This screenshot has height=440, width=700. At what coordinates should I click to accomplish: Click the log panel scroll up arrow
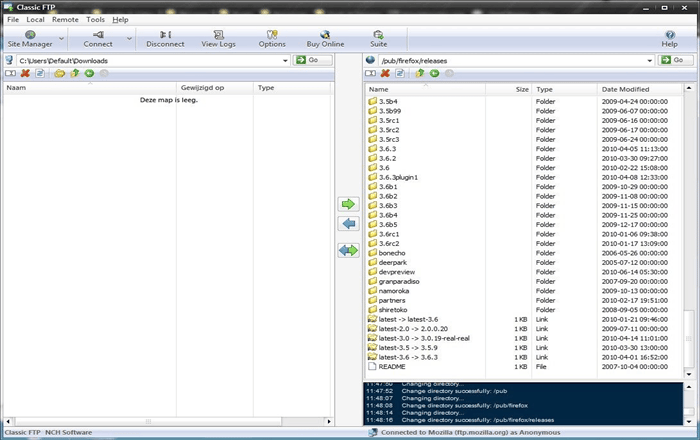(689, 387)
